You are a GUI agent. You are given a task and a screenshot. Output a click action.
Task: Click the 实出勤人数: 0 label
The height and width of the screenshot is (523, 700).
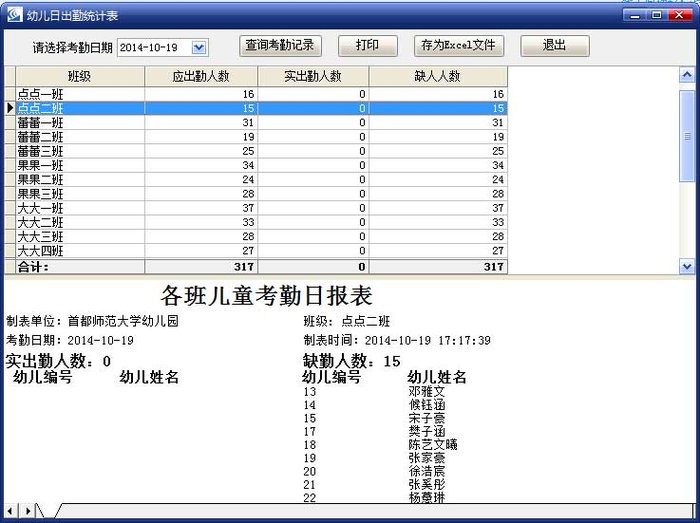58,361
